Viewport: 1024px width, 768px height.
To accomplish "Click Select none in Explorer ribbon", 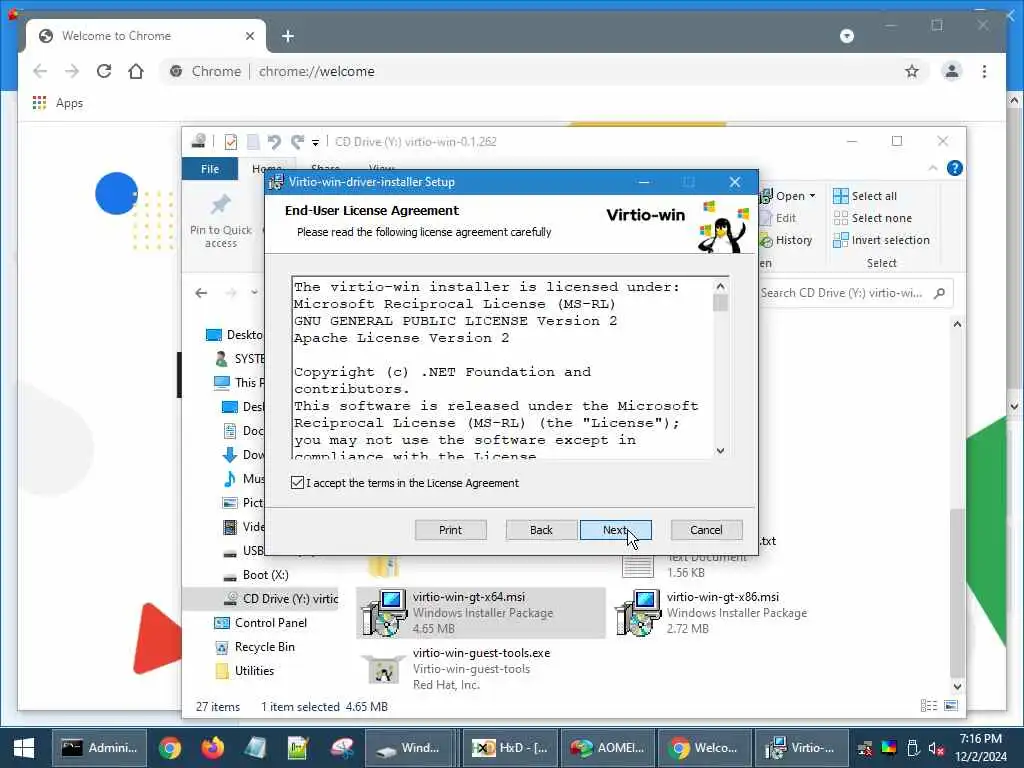I will [872, 218].
